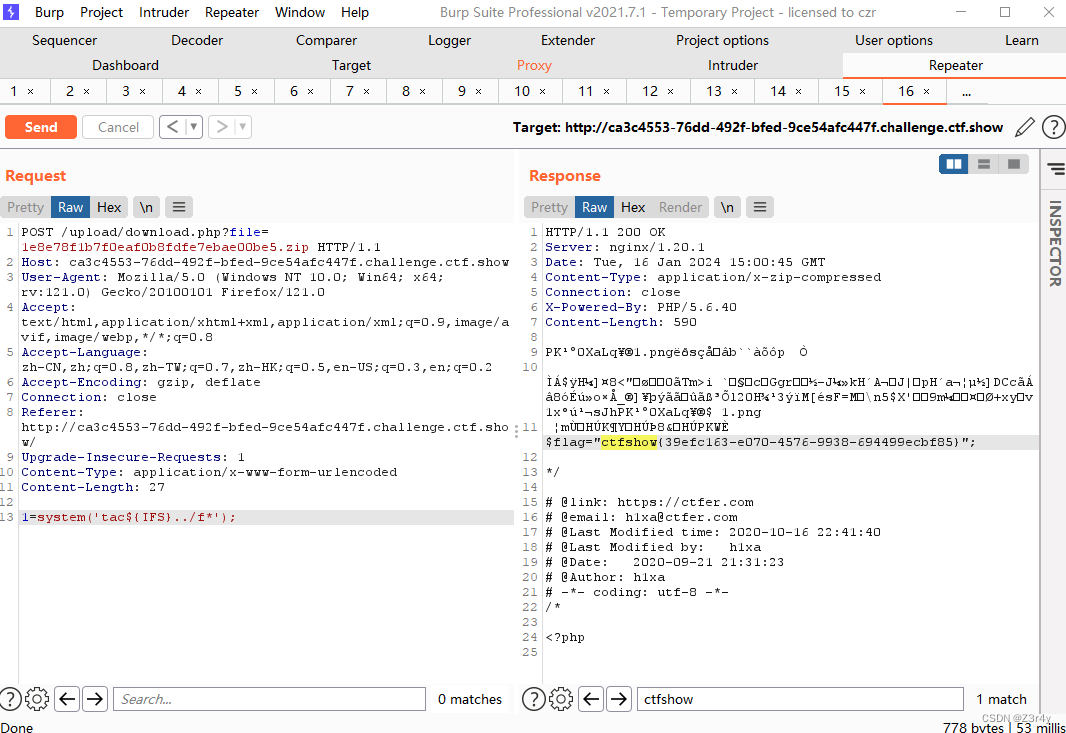The width and height of the screenshot is (1066, 733).
Task: Go forward to next request in history
Action: tap(222, 127)
